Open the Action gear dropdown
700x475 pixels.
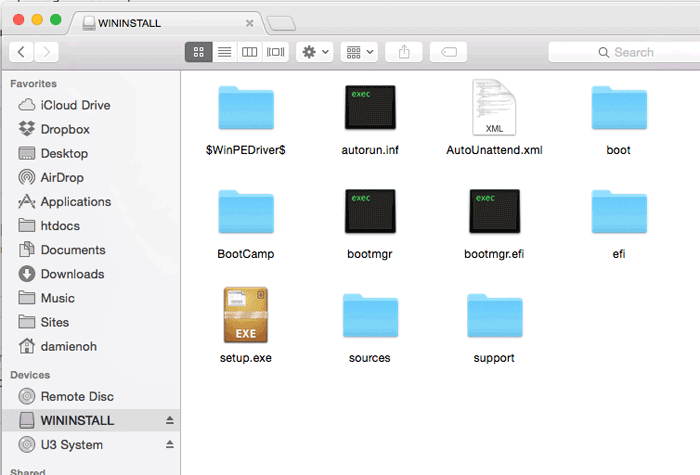(x=315, y=52)
